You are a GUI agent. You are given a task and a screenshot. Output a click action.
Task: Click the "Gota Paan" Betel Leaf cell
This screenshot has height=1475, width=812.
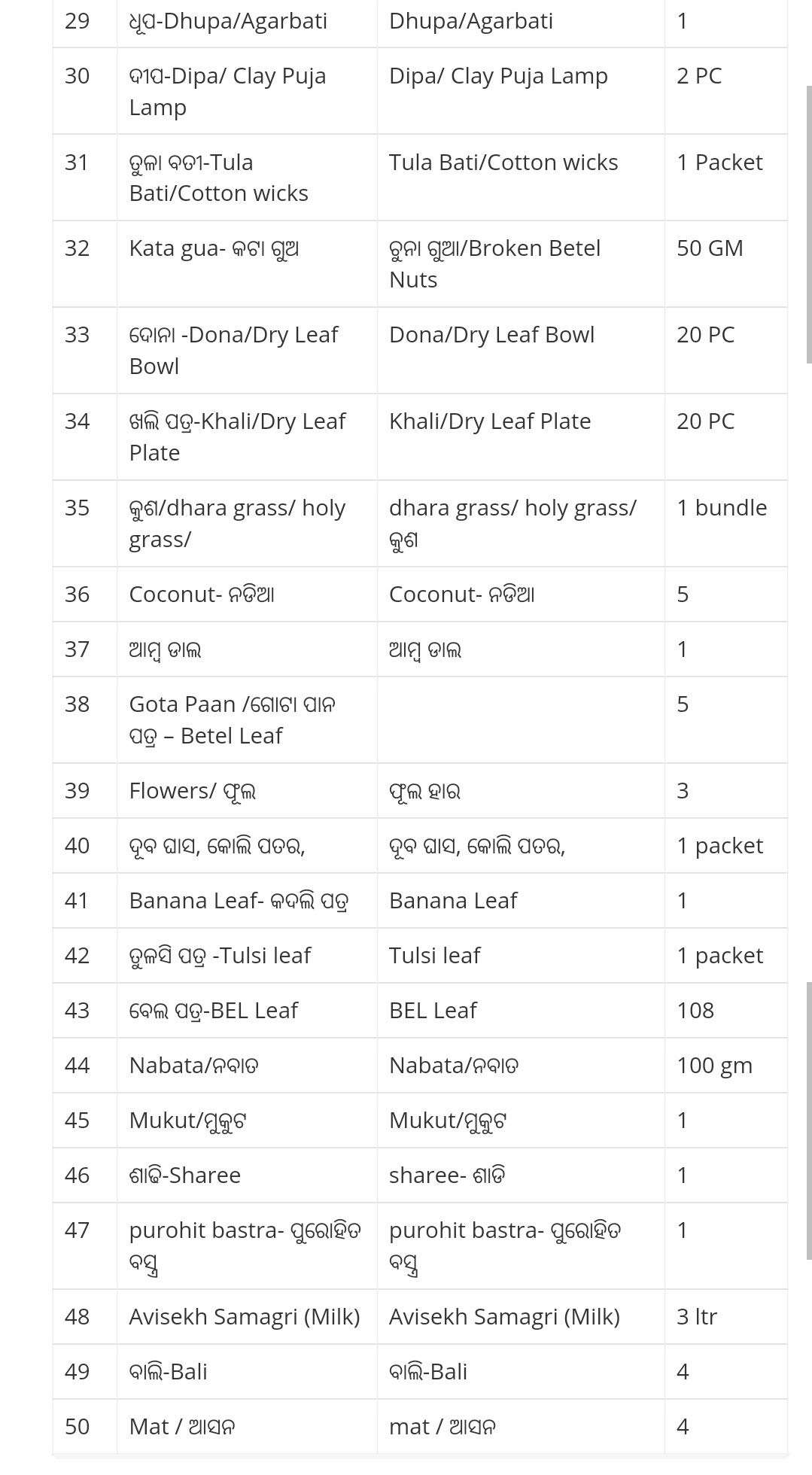(x=232, y=719)
